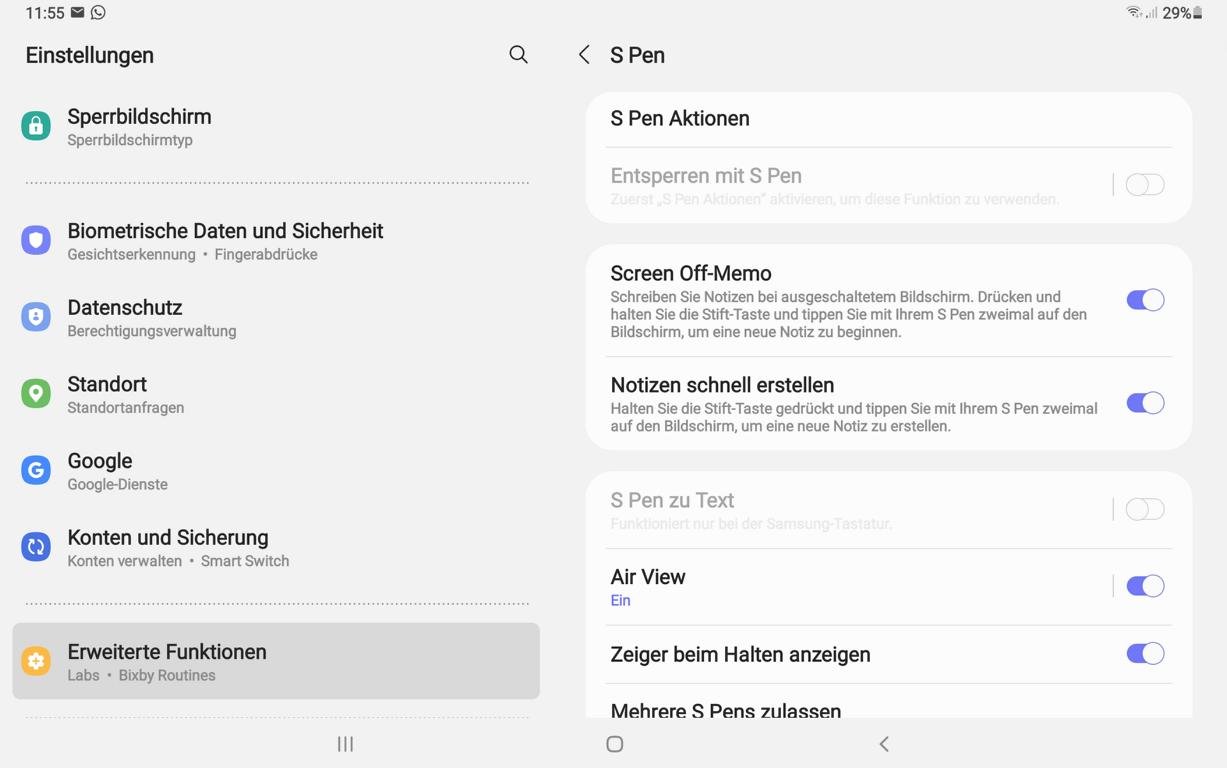Tap the WhatsApp notification icon
Viewport: 1227px width, 768px height.
[98, 13]
